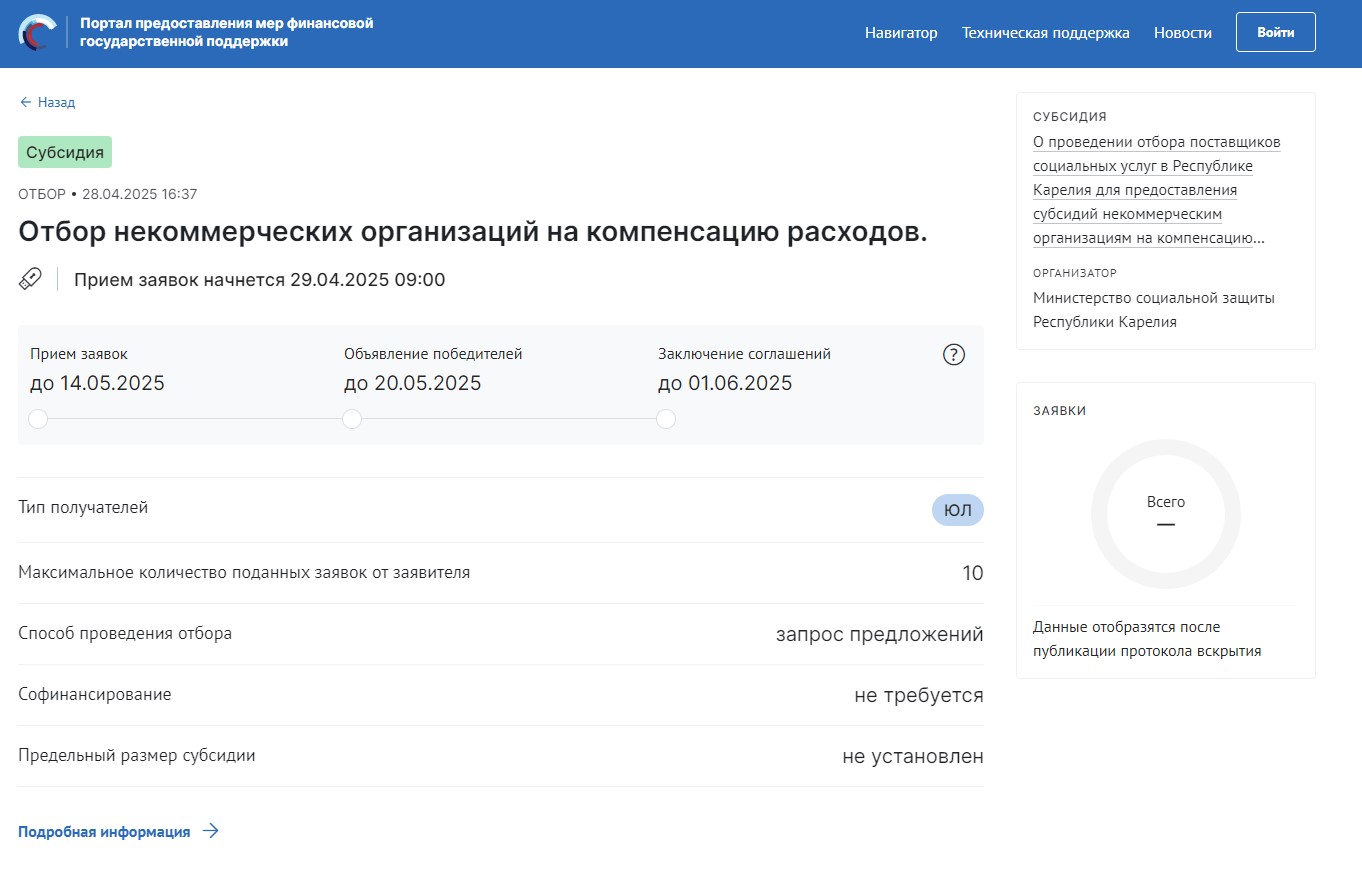Click the green Субсидия badge
The image size is (1362, 878).
(x=65, y=153)
